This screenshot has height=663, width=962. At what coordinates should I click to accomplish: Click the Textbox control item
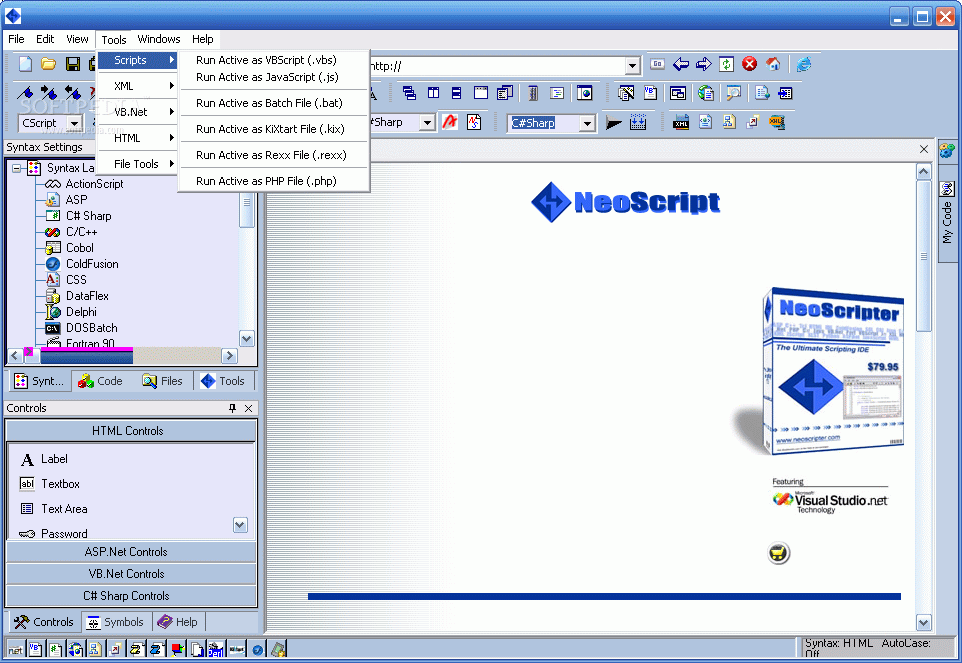(x=50, y=484)
